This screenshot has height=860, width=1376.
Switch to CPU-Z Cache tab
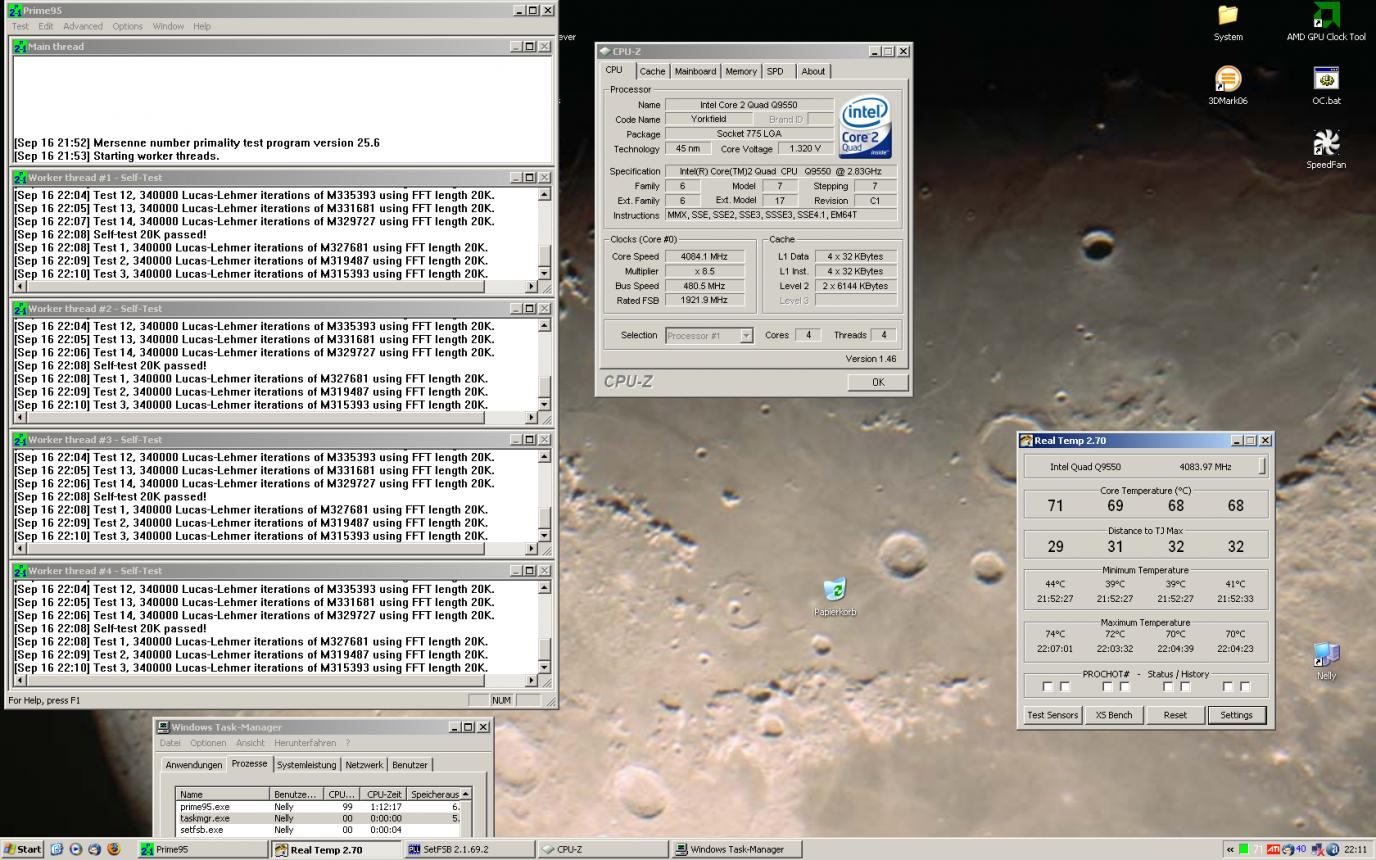click(652, 72)
